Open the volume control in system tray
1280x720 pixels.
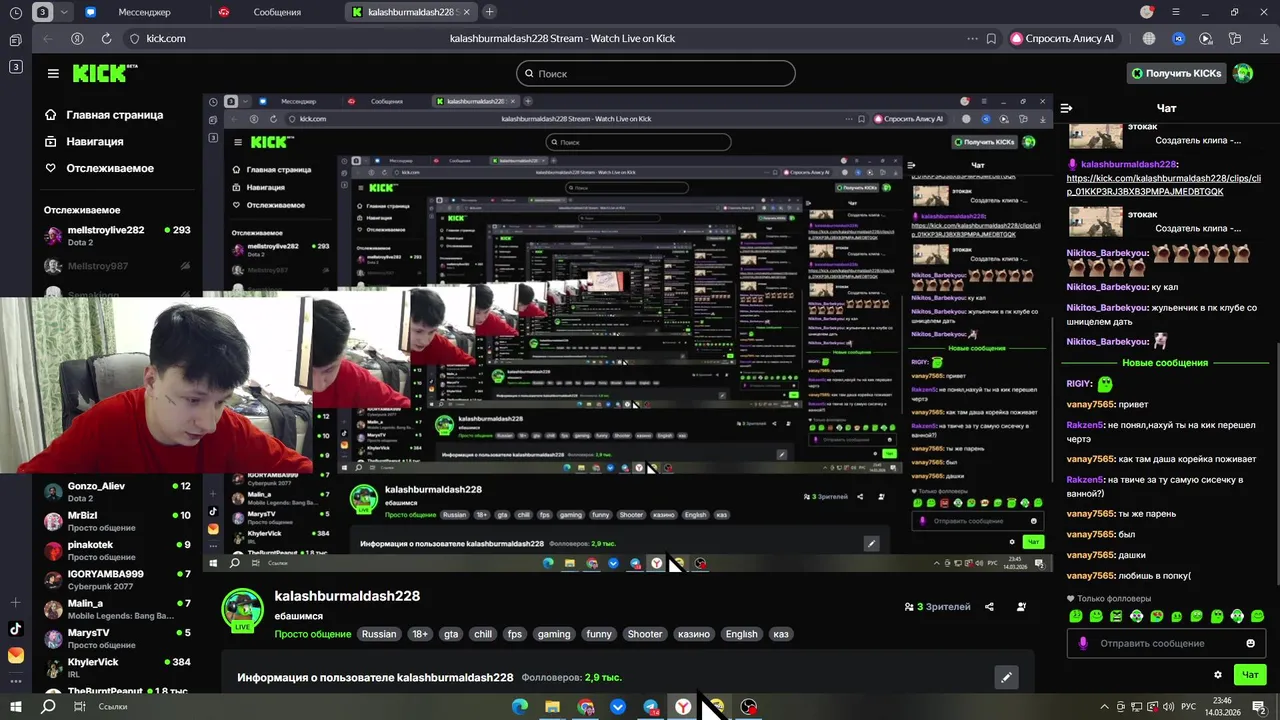click(1168, 706)
